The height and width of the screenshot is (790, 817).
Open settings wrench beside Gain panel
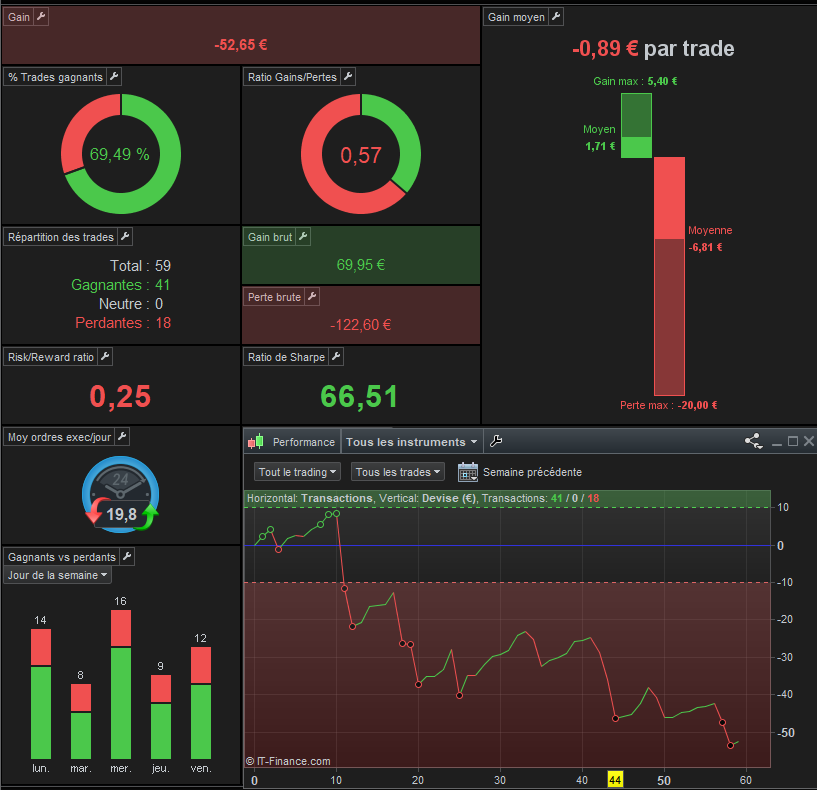41,17
